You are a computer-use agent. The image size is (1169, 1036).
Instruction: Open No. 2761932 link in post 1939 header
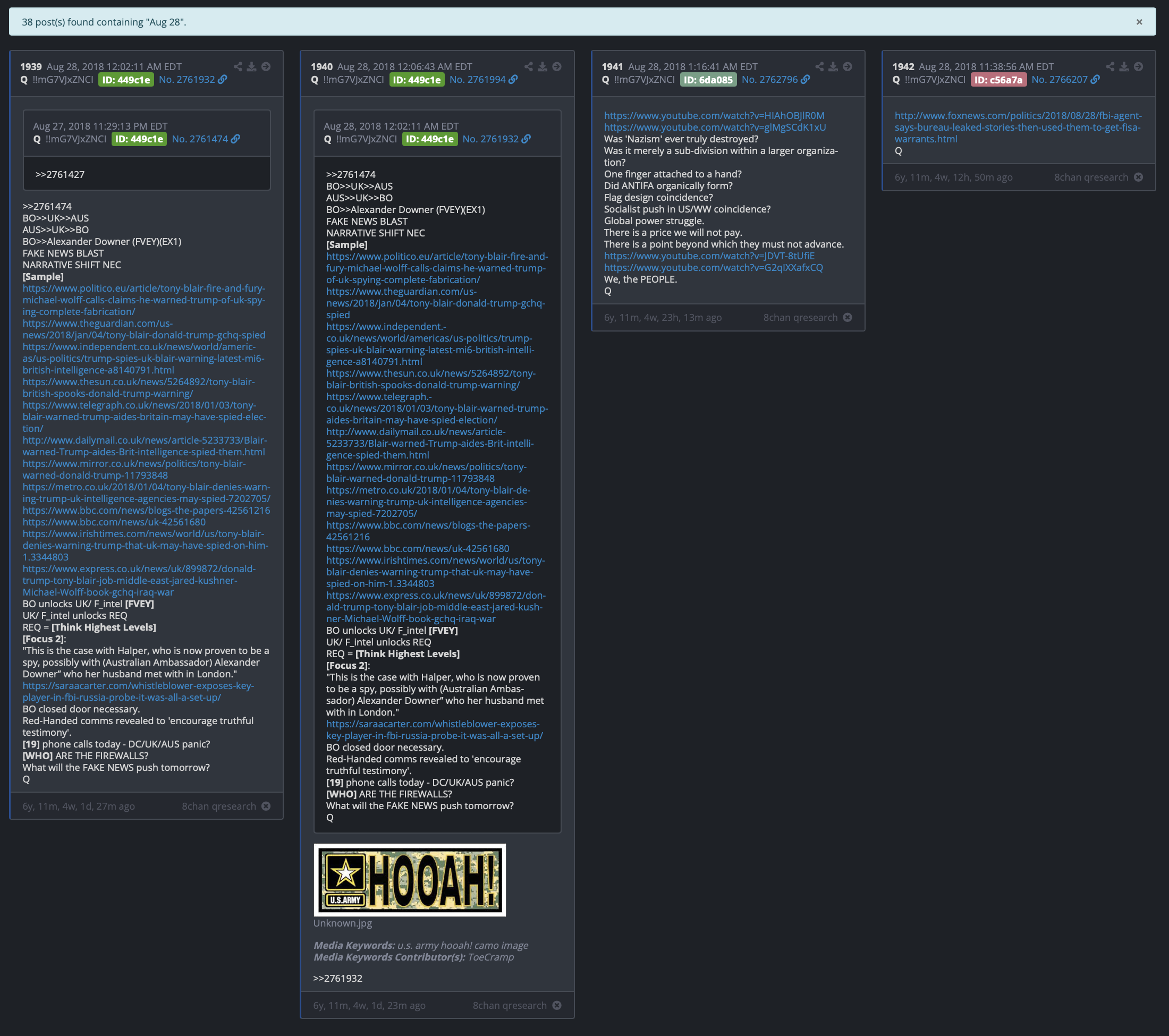(187, 80)
